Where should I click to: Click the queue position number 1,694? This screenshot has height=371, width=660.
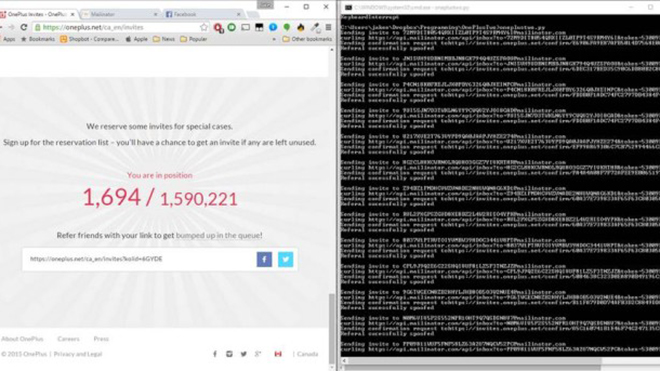point(112,197)
